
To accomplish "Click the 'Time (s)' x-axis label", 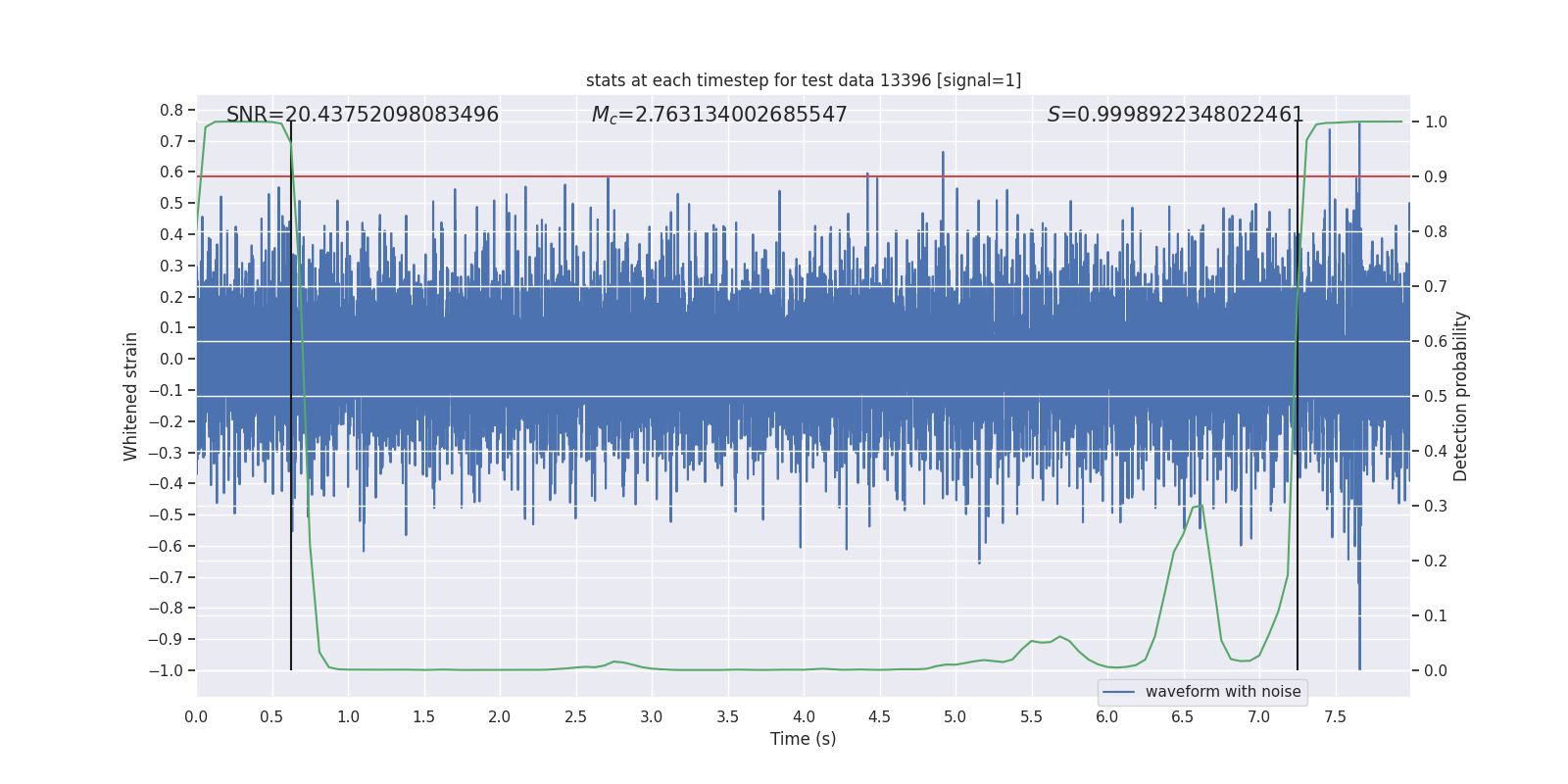I will coord(803,739).
